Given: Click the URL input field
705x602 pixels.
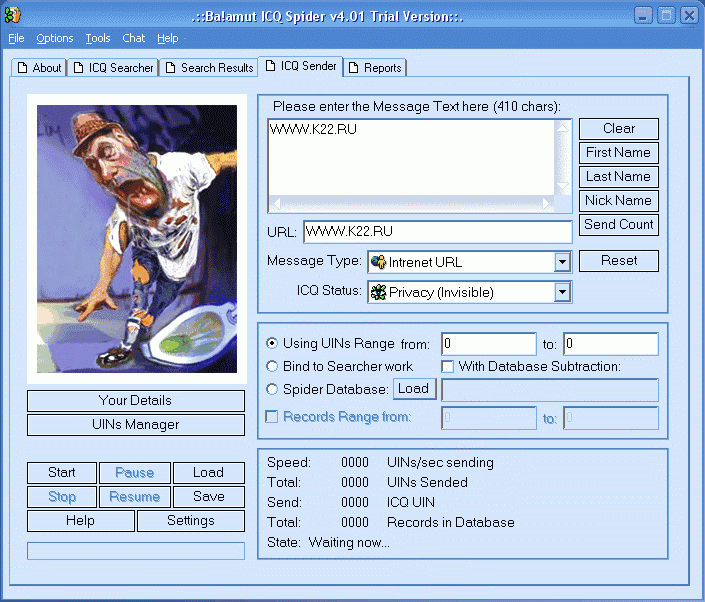Looking at the screenshot, I should pos(437,232).
